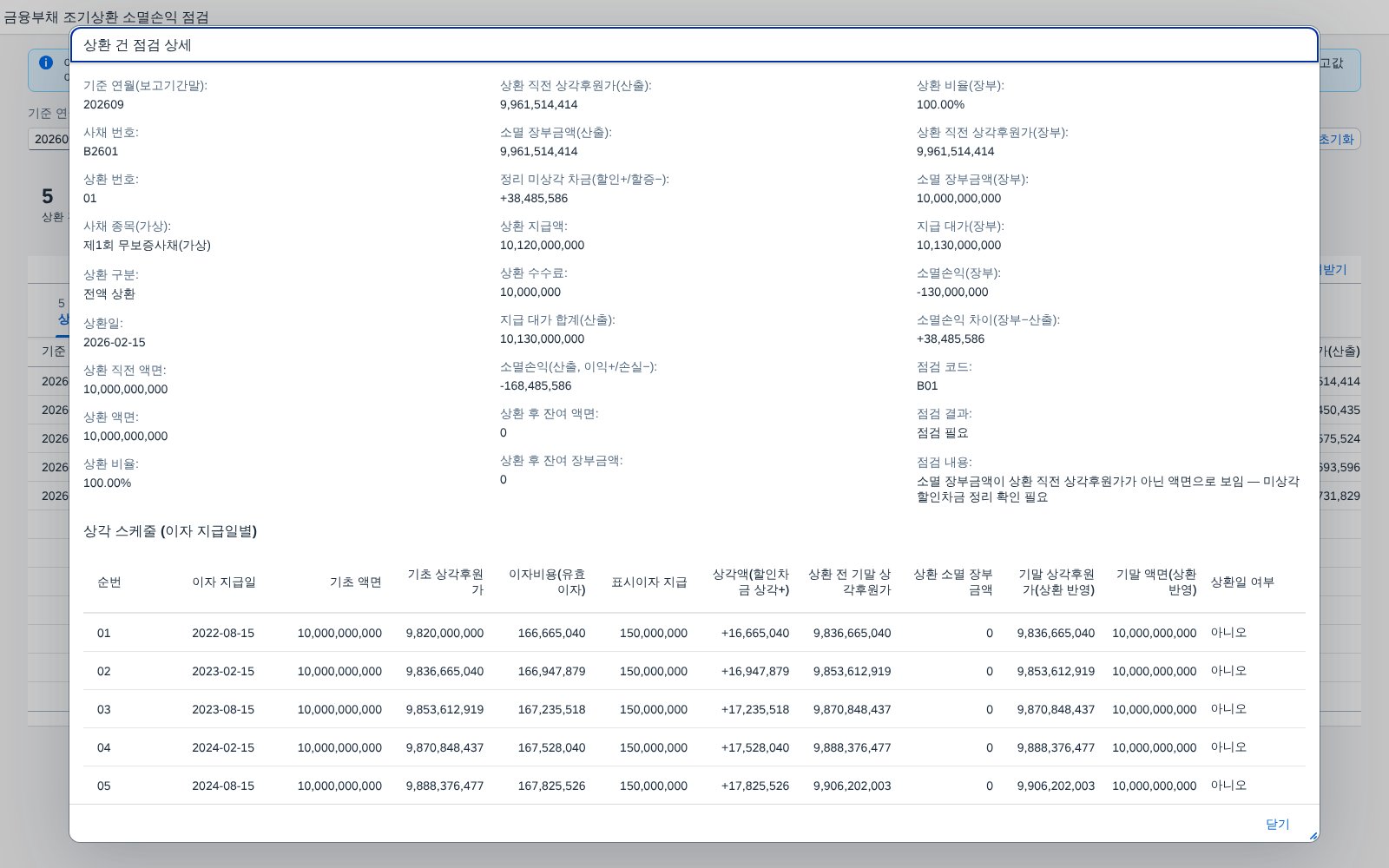Image resolution: width=1389 pixels, height=868 pixels.
Task: Click the 점검 내용 description text
Action: (1108, 489)
